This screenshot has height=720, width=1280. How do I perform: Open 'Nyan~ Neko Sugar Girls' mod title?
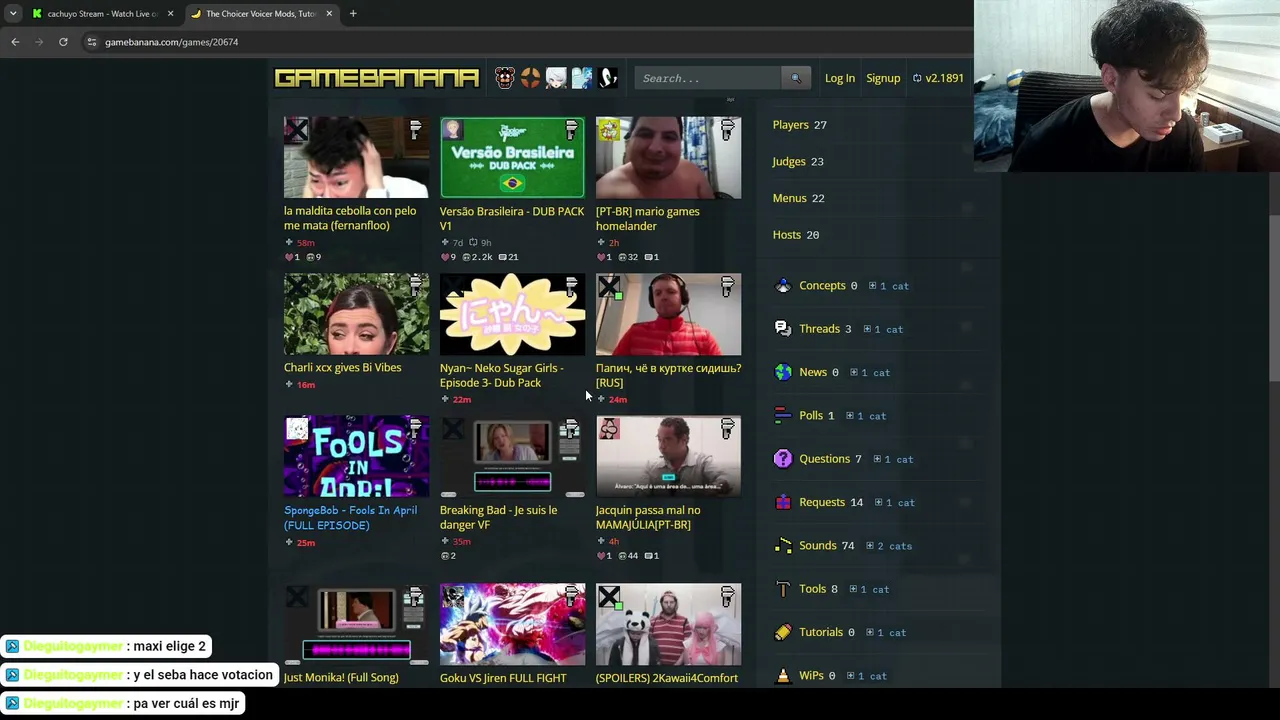(502, 375)
